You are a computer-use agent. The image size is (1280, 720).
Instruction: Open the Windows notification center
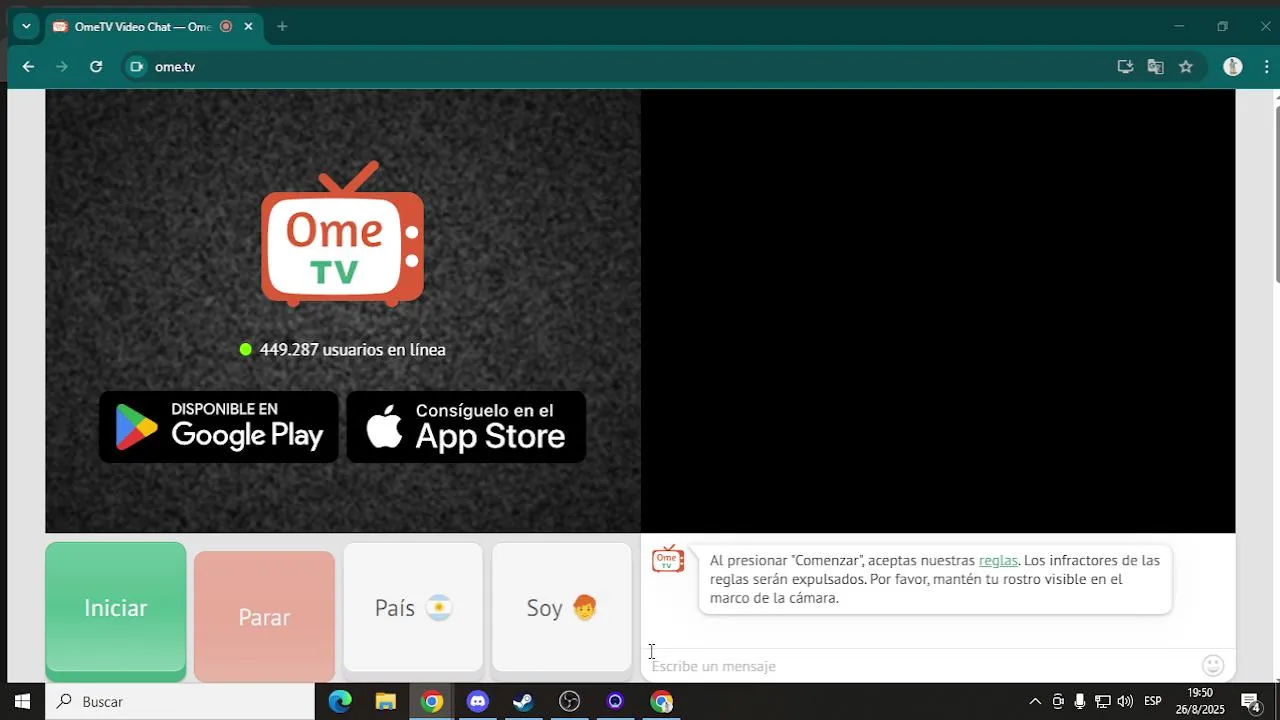pyautogui.click(x=1250, y=702)
